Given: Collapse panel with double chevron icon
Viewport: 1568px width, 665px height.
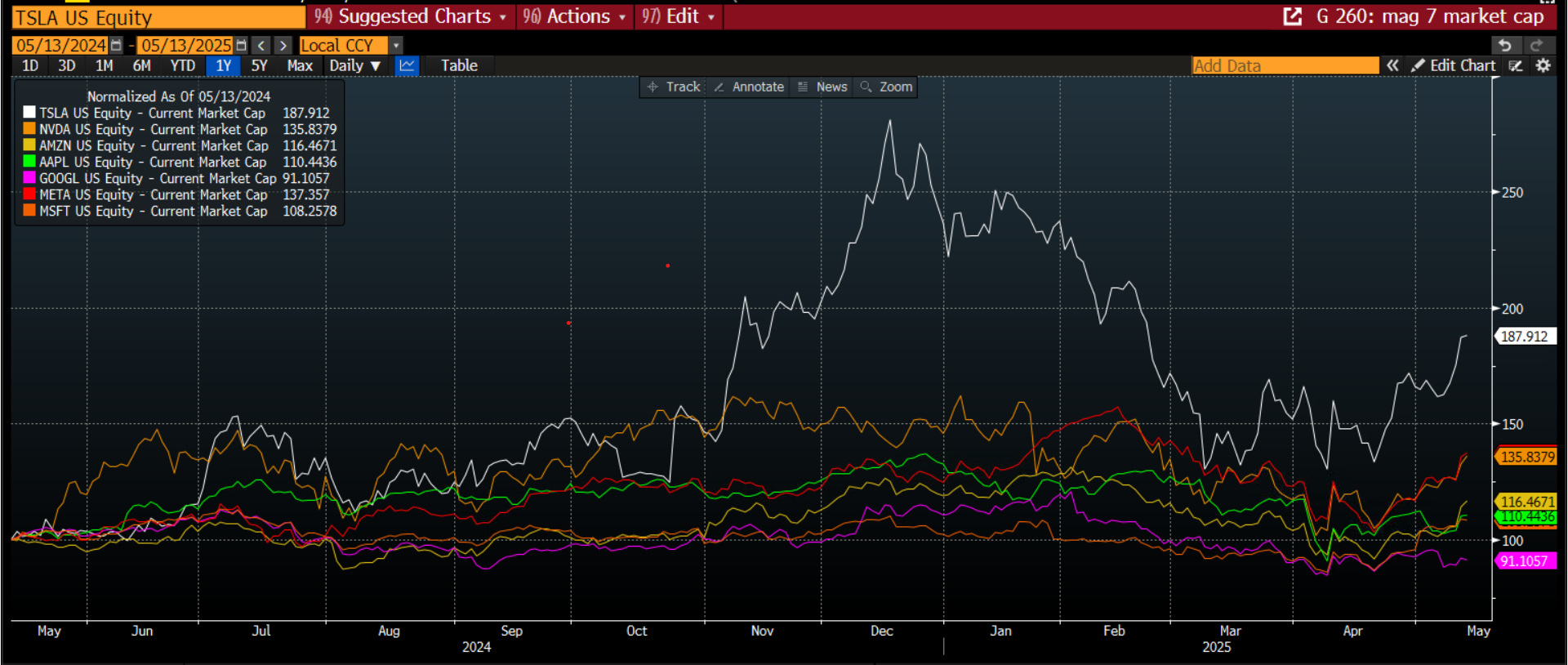Looking at the screenshot, I should coord(1392,65).
